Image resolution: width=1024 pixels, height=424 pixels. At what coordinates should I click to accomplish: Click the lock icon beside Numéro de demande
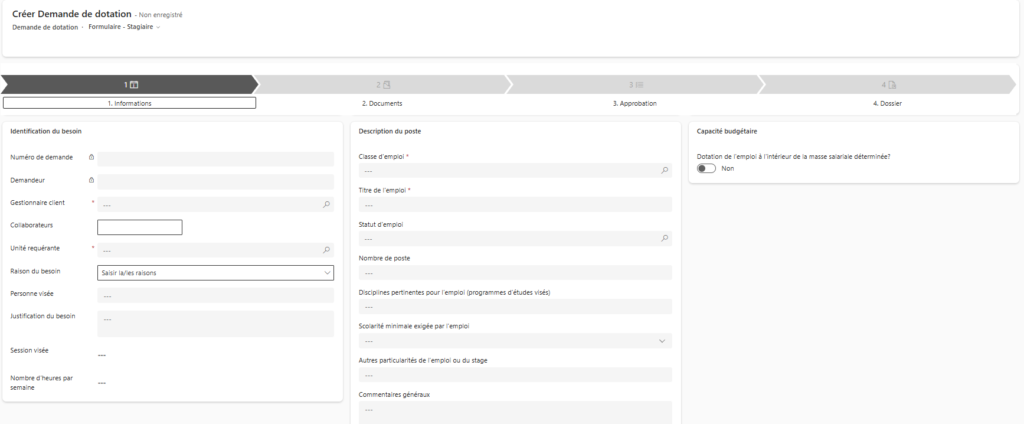coord(91,158)
